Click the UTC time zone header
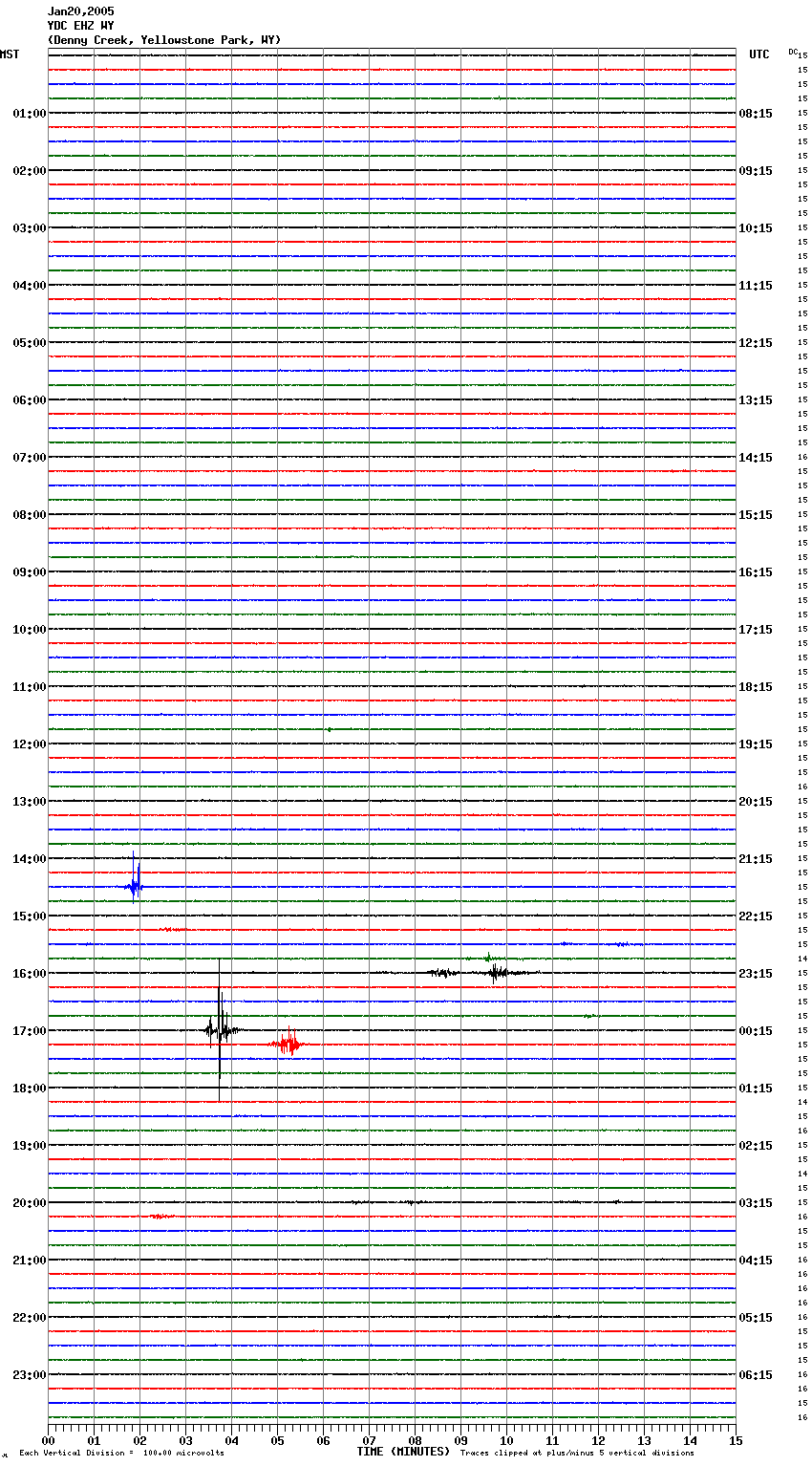Screen dimensions: 812x1466 (759, 54)
